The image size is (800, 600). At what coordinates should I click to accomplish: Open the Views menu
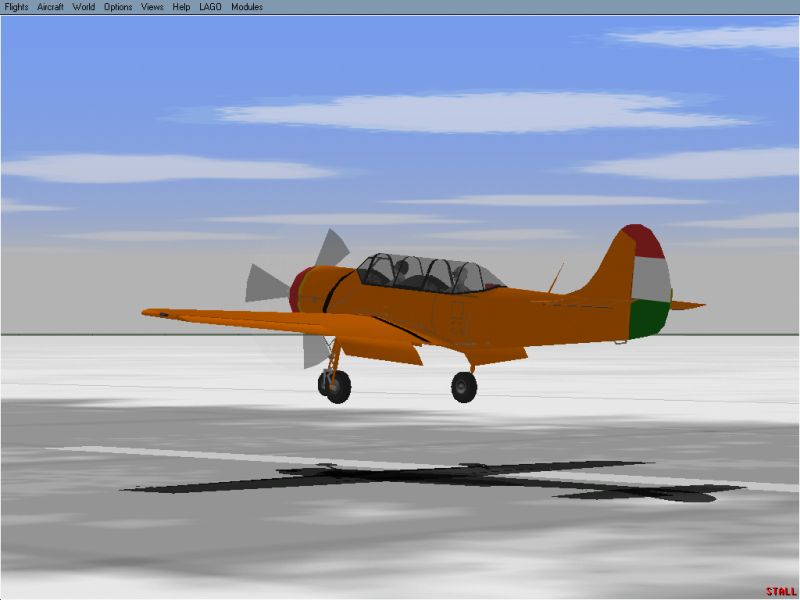[x=152, y=7]
